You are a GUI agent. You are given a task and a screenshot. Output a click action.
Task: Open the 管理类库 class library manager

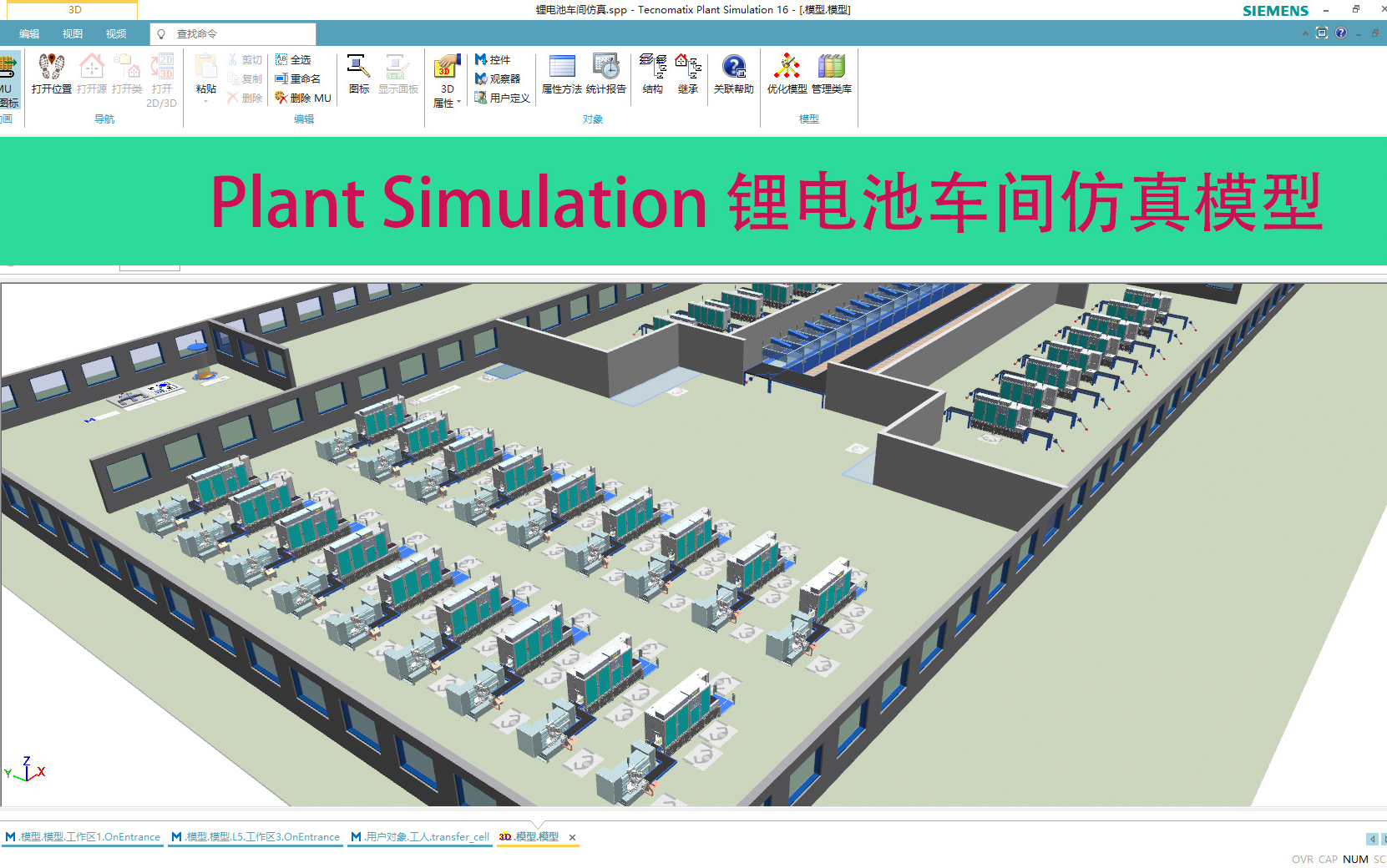(832, 74)
